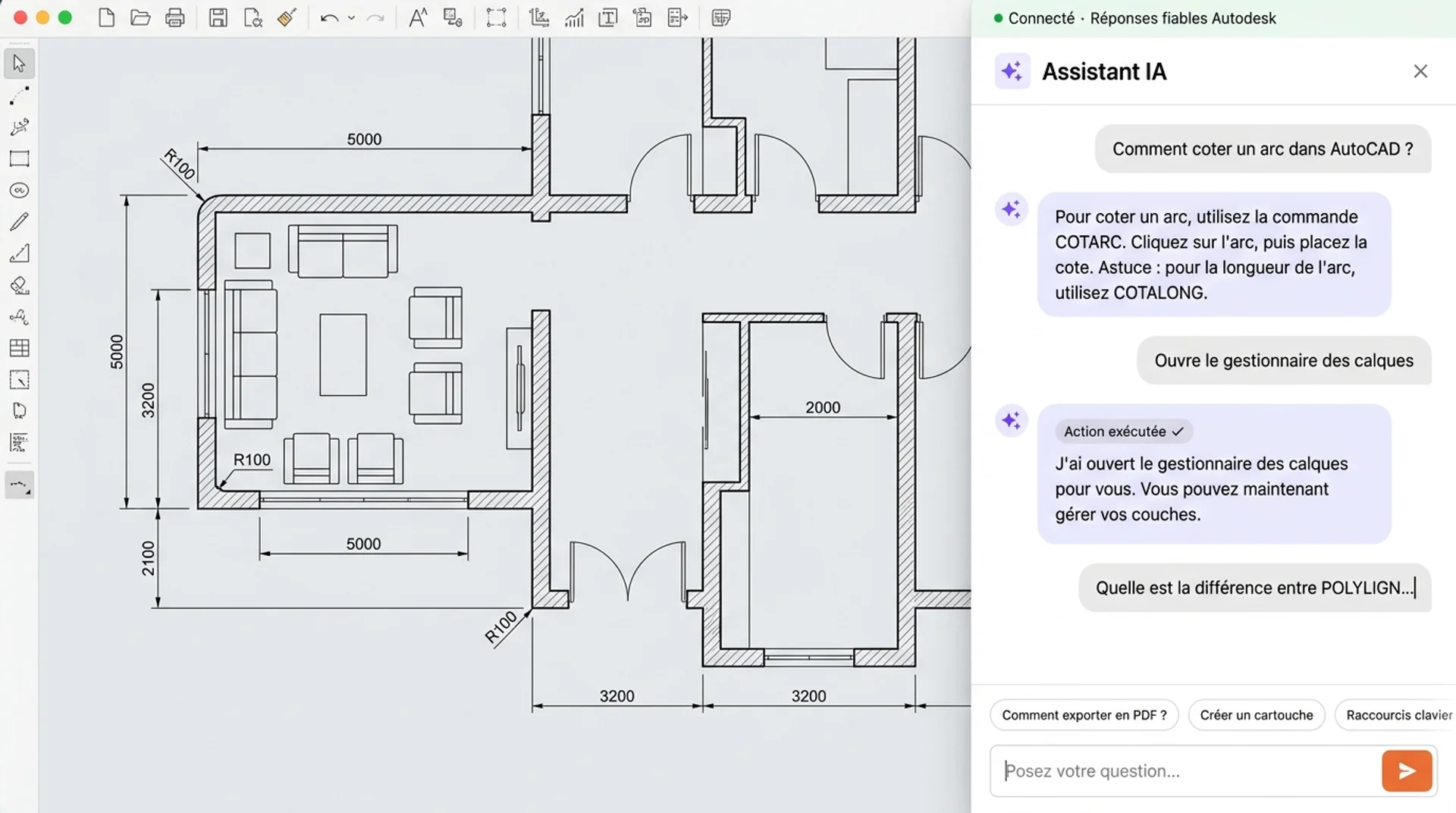Click the 'Comment exporter en PDF ?' suggestion
The width and height of the screenshot is (1456, 813).
click(x=1084, y=715)
